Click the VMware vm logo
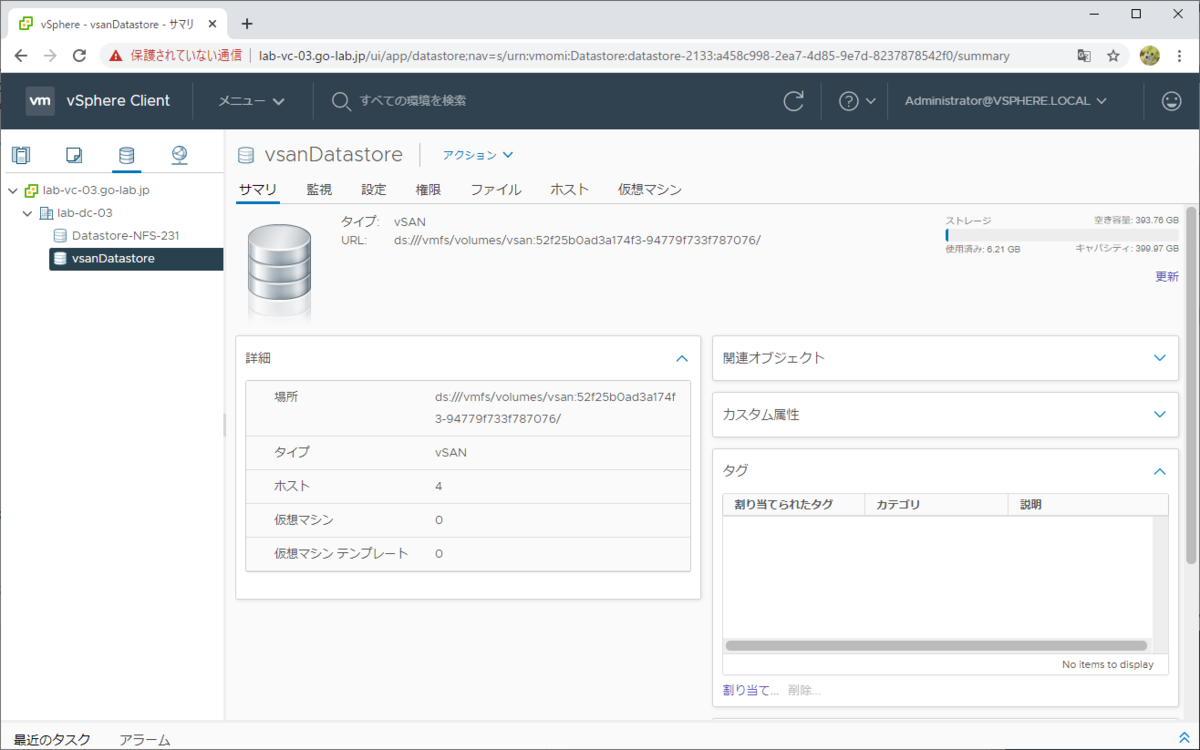Screen dimensions: 1200x750 pos(40,100)
